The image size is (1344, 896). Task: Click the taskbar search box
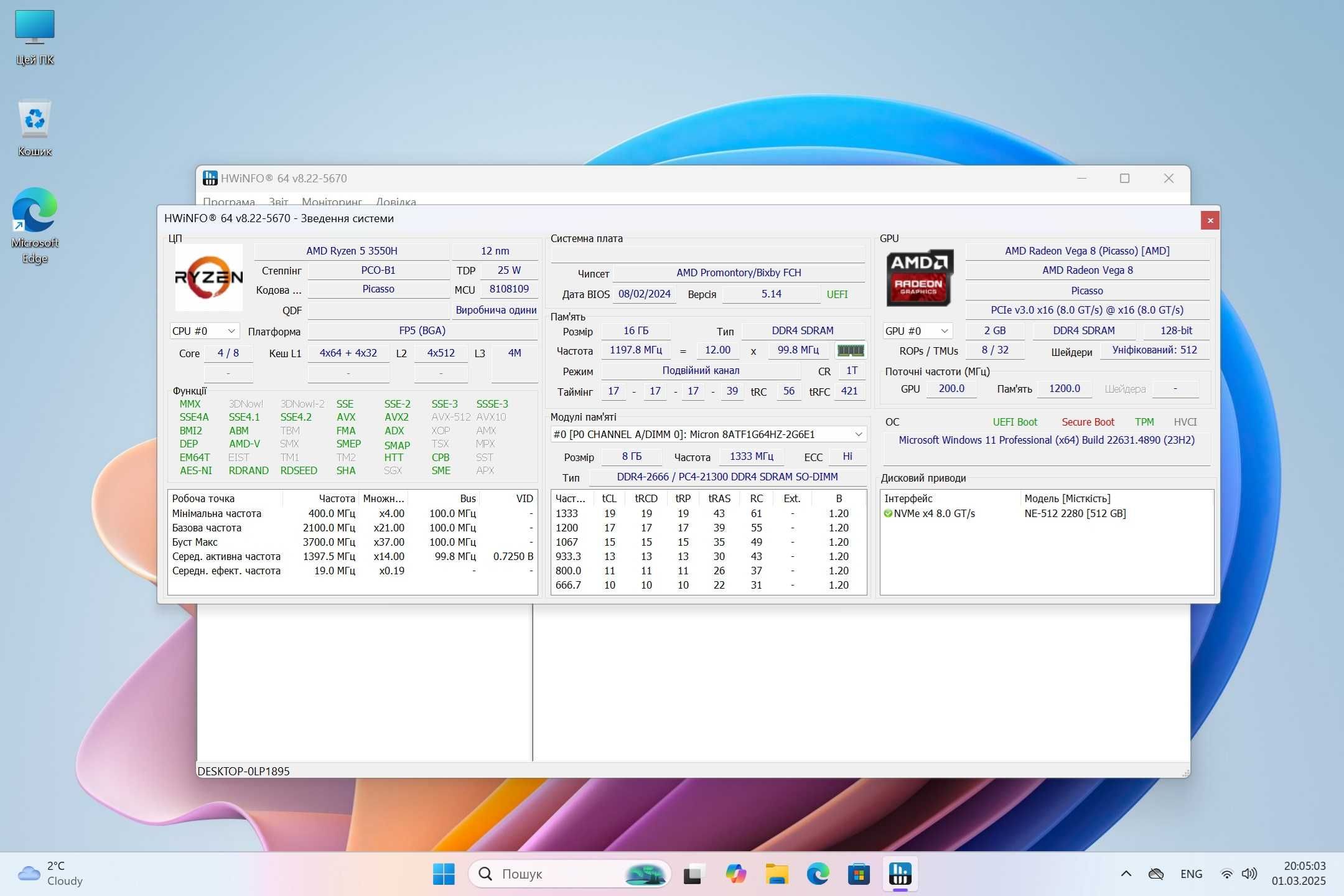pyautogui.click(x=569, y=874)
